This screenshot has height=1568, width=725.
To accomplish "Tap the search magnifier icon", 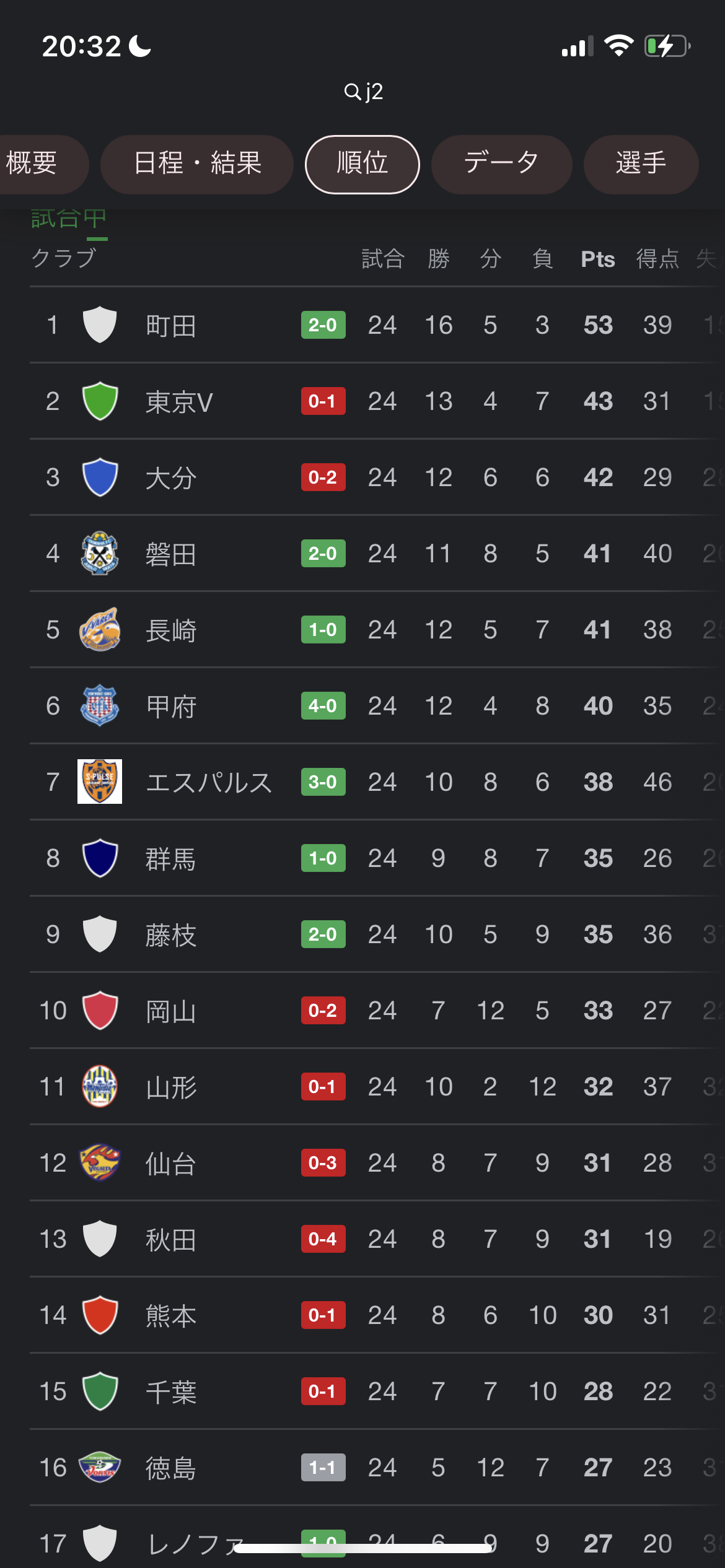I will pyautogui.click(x=352, y=92).
